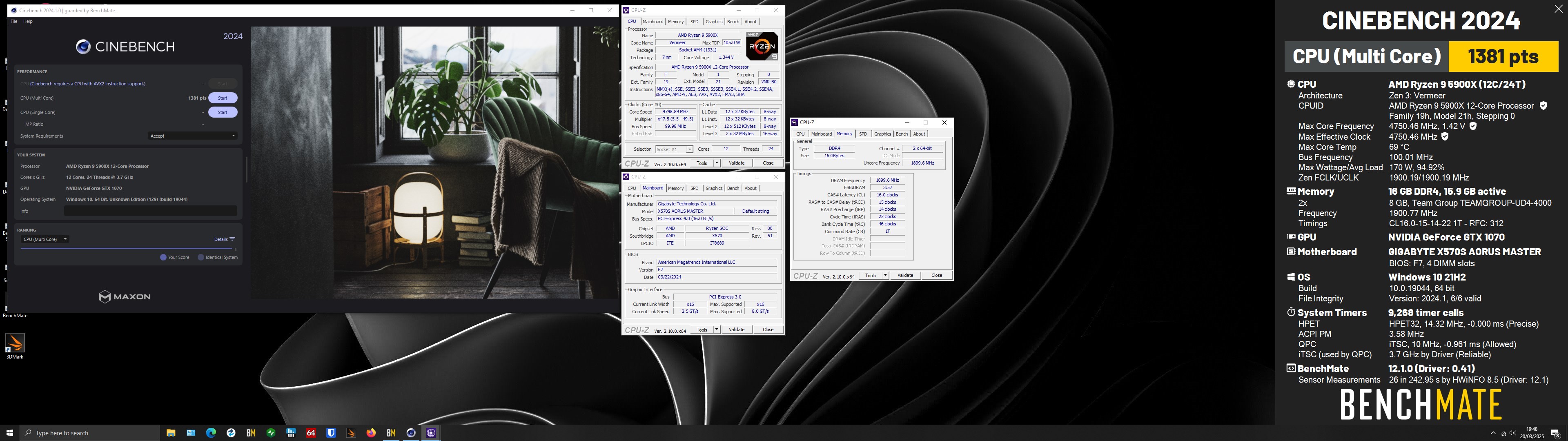Open Bench tab in CPU-Z Mainboard window
This screenshot has height=441, width=1568.
[733, 188]
